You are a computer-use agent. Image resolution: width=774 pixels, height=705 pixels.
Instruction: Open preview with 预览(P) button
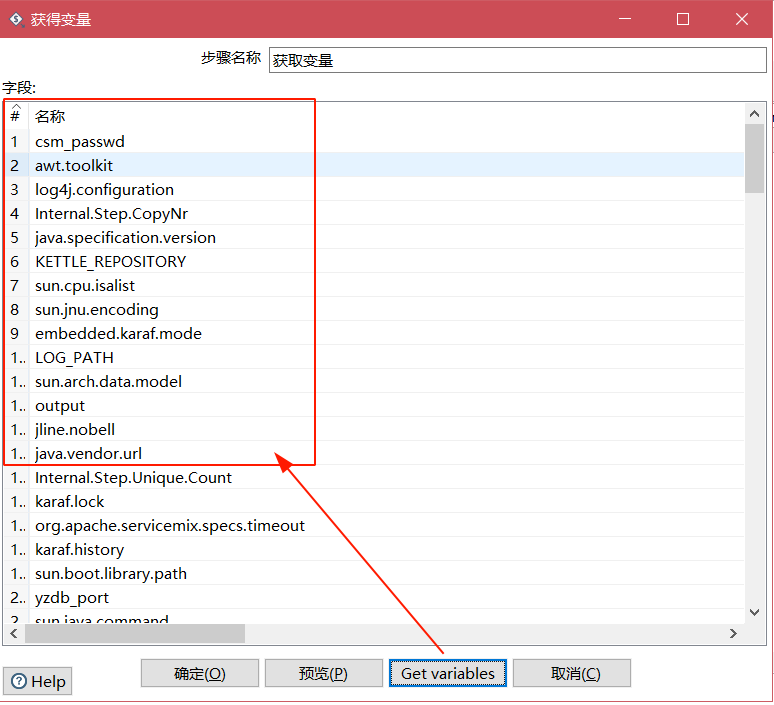[323, 674]
